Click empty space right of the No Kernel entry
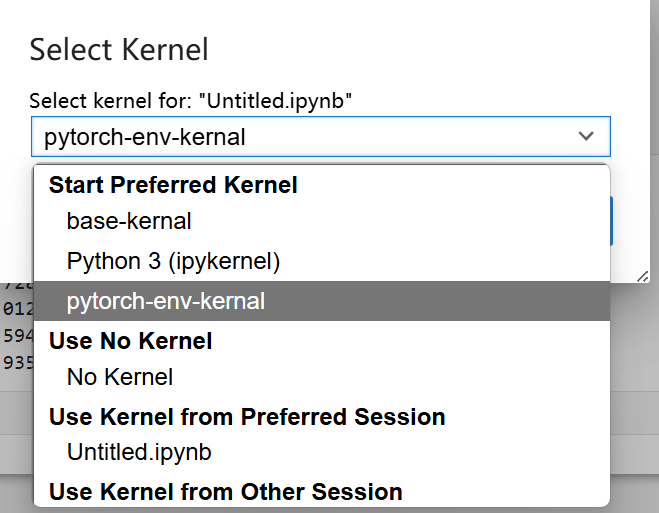659x513 pixels. click(400, 377)
